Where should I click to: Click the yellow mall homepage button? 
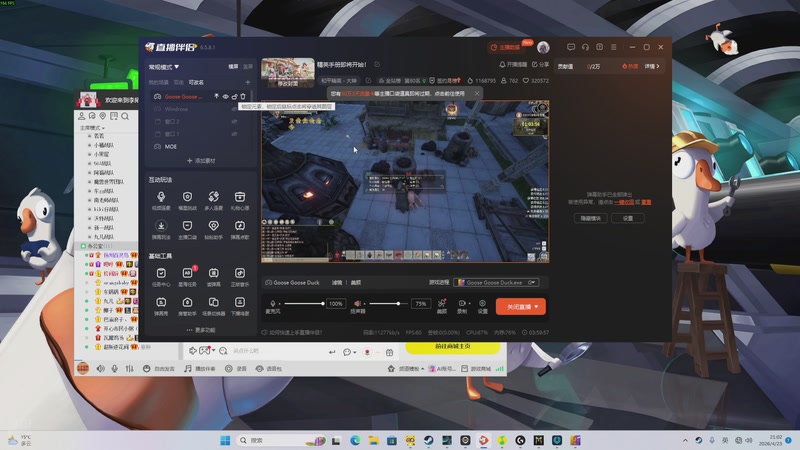pos(453,347)
